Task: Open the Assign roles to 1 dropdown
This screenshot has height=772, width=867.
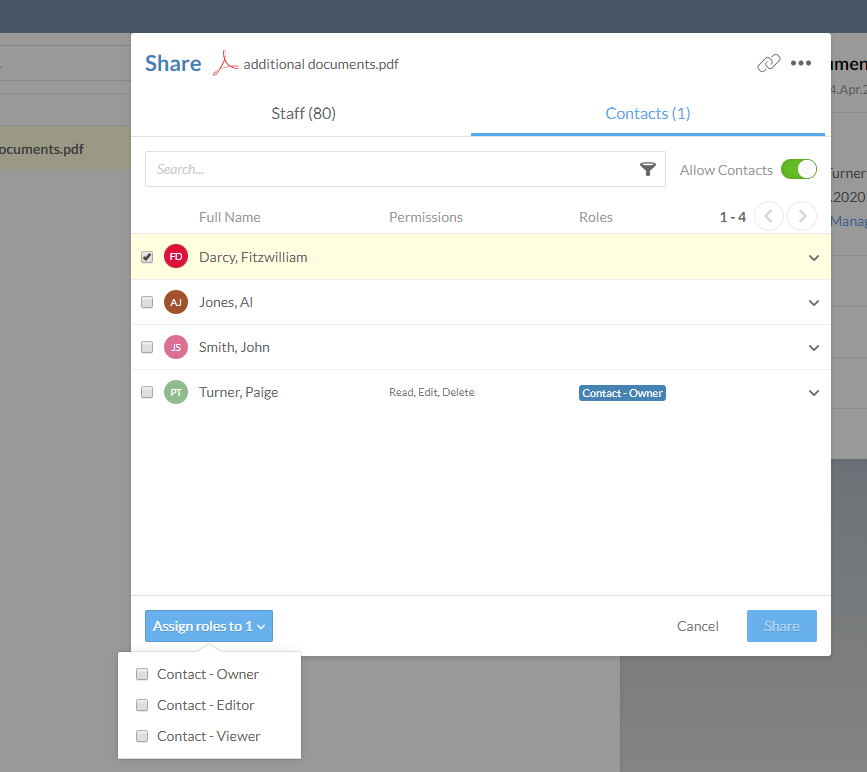Action: (208, 625)
